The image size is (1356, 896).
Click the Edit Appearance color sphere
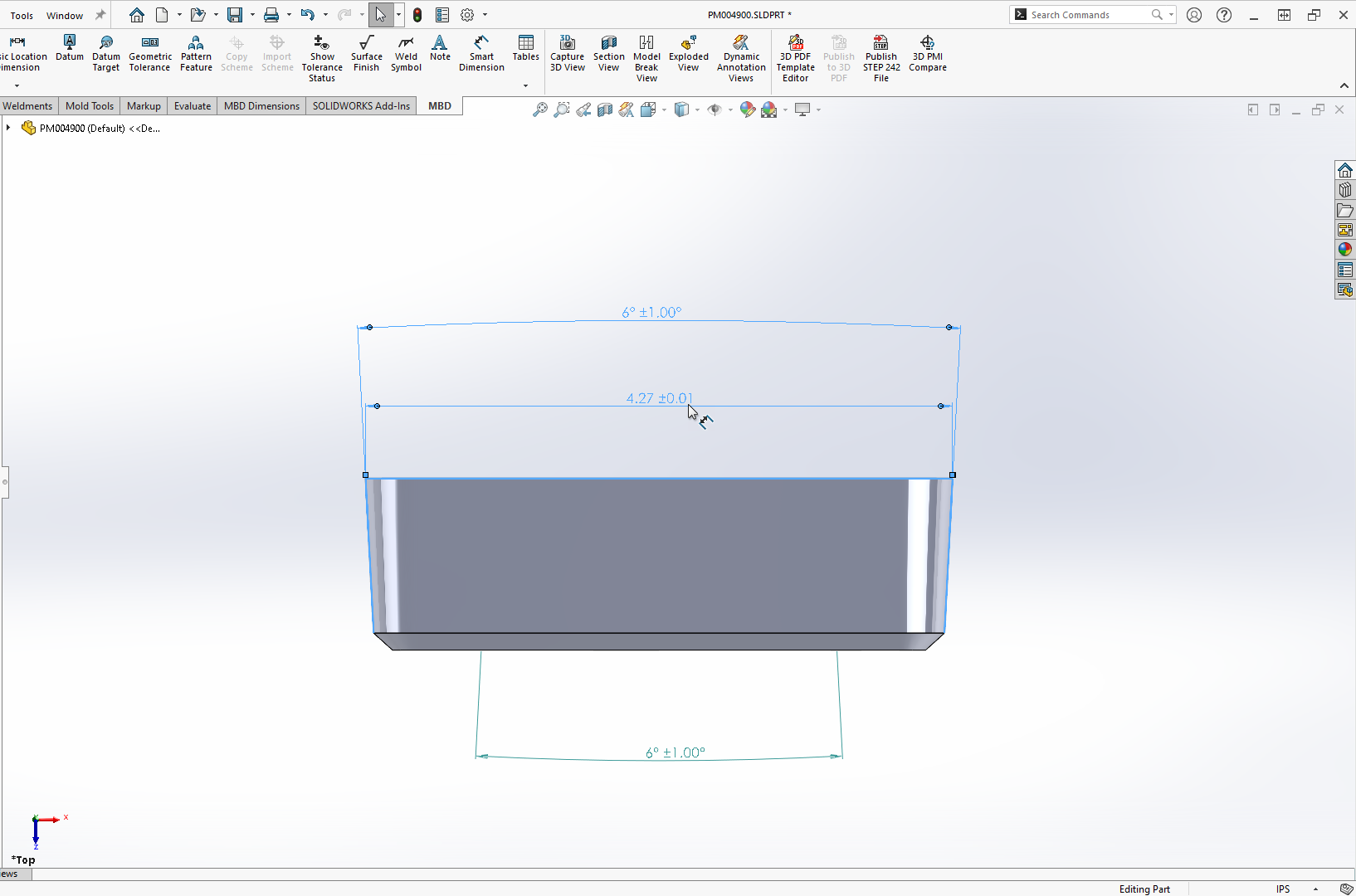point(748,109)
